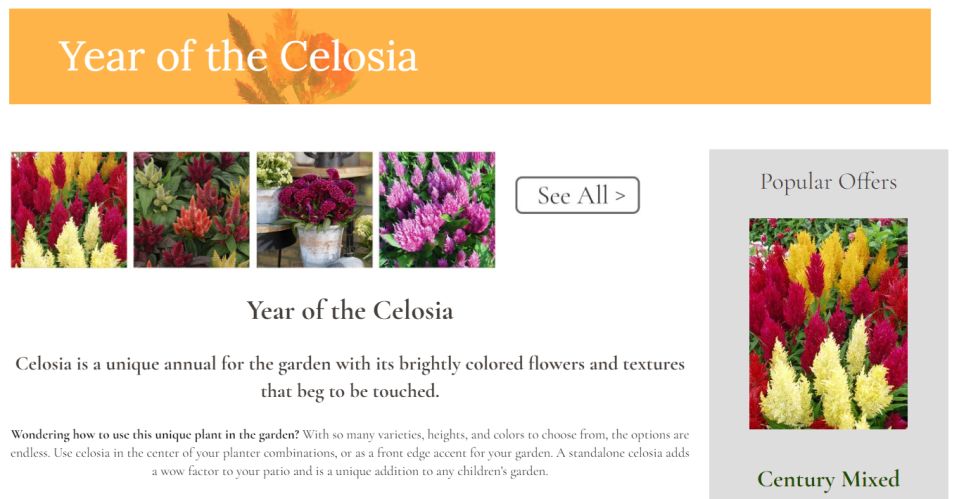Follow the Century Mixed product link
Viewport: 960px width, 499px height.
point(828,479)
